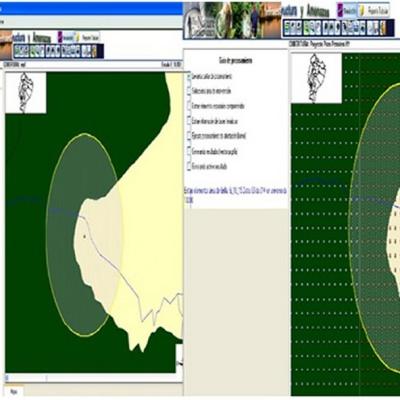Click the yellow-icon button in the left window header
This screenshot has width=400, height=400.
click(x=87, y=37)
